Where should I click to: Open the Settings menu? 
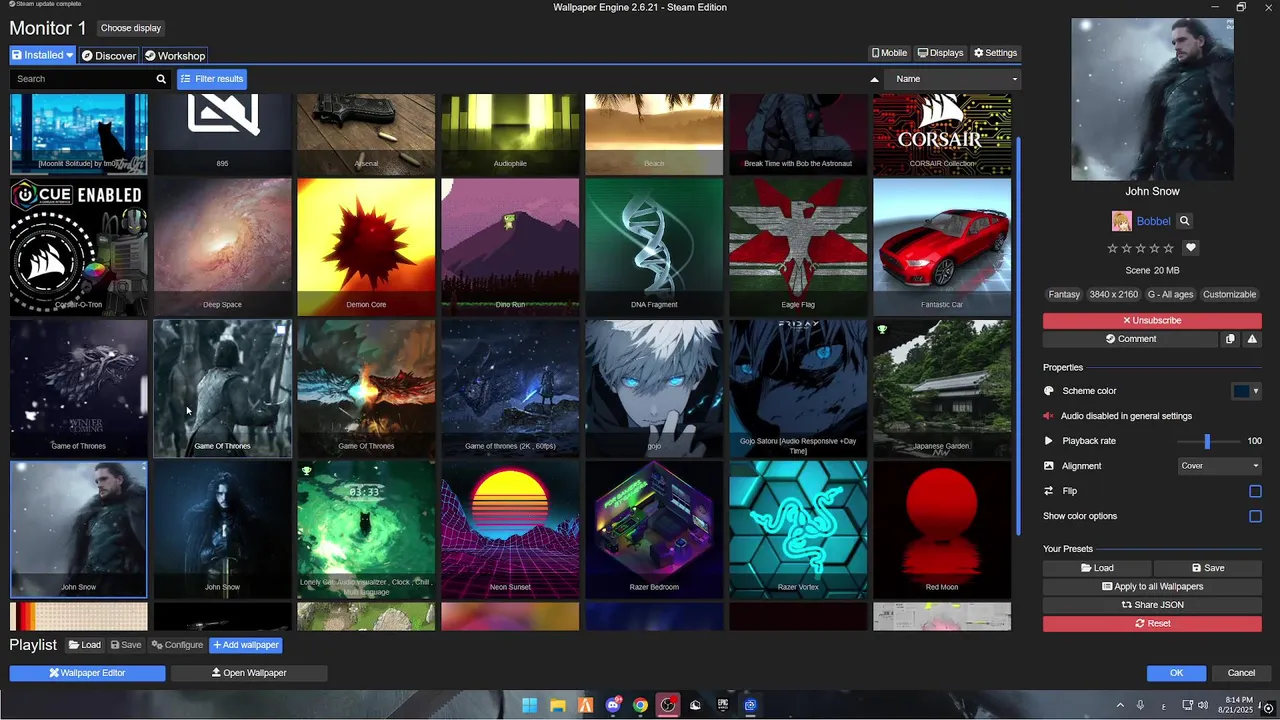pos(995,53)
